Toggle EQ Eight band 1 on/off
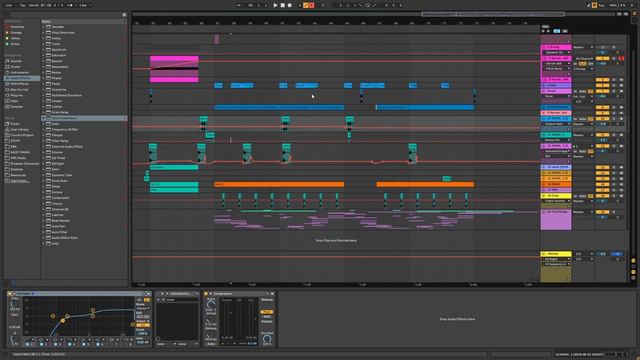 pyautogui.click(x=27, y=344)
